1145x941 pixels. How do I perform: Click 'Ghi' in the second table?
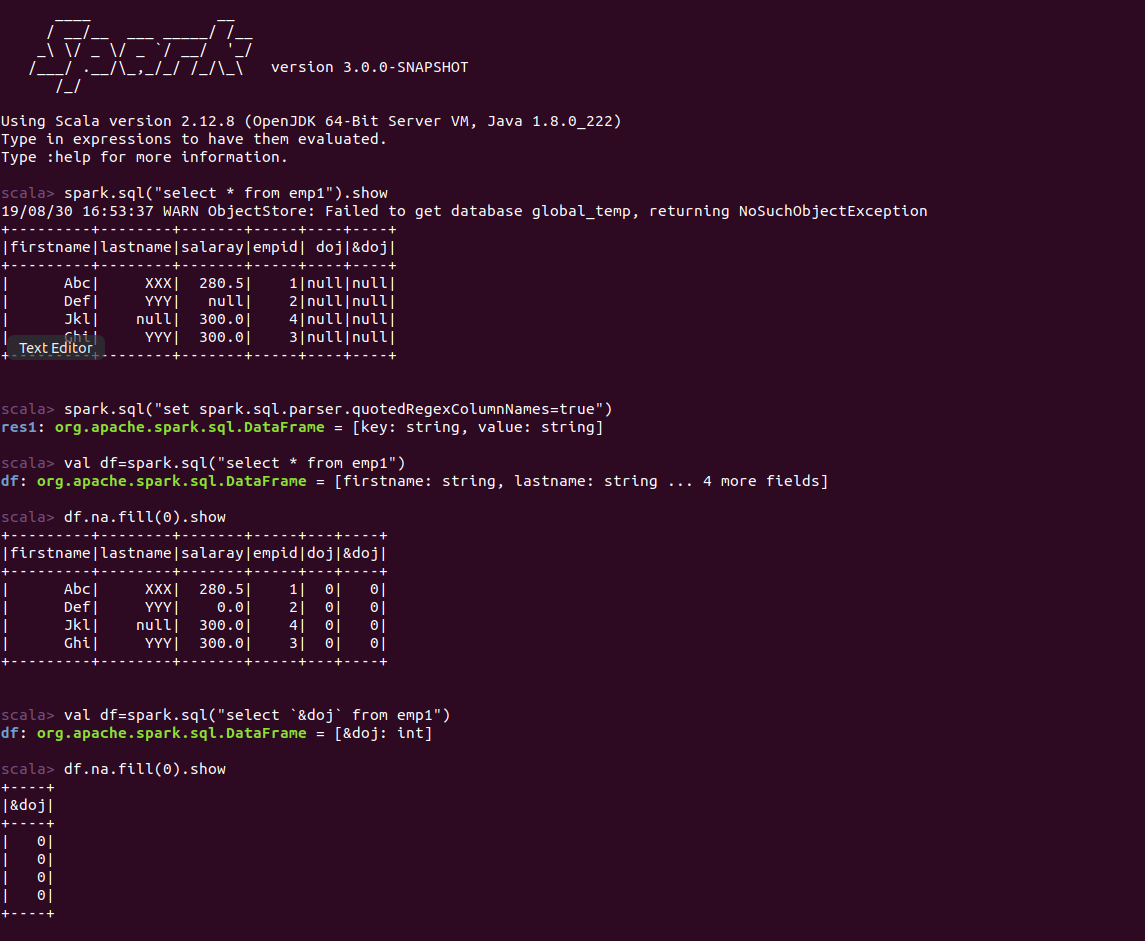click(77, 643)
